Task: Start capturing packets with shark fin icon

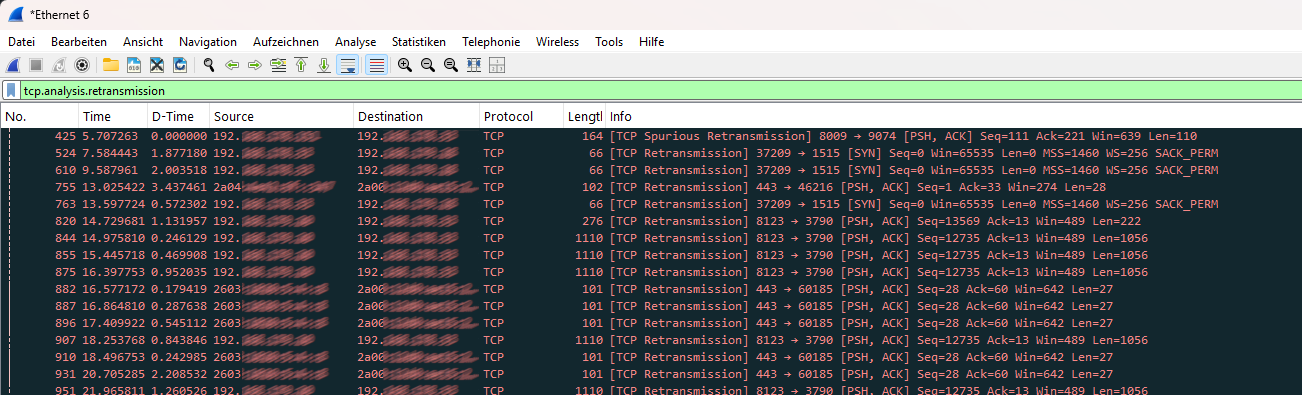Action: tap(14, 65)
